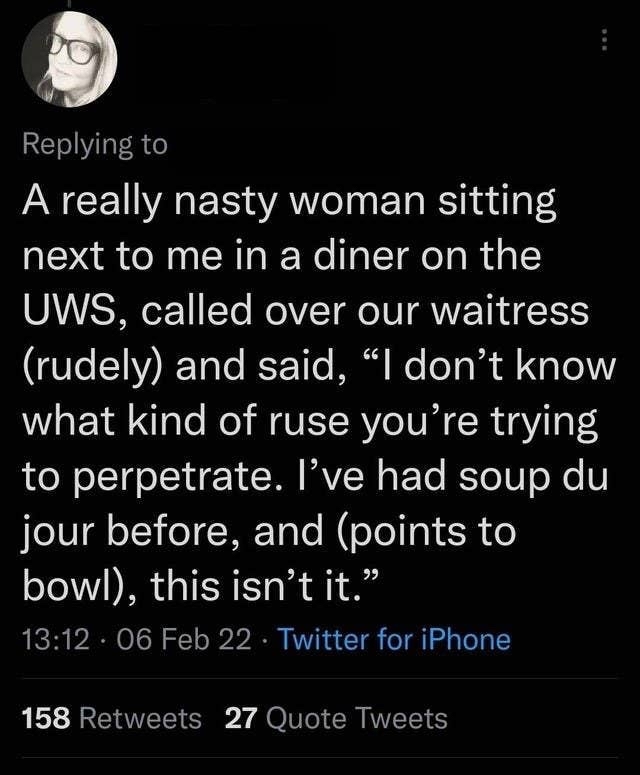
Task: Click the "Replying to" label
Action: coord(94,144)
